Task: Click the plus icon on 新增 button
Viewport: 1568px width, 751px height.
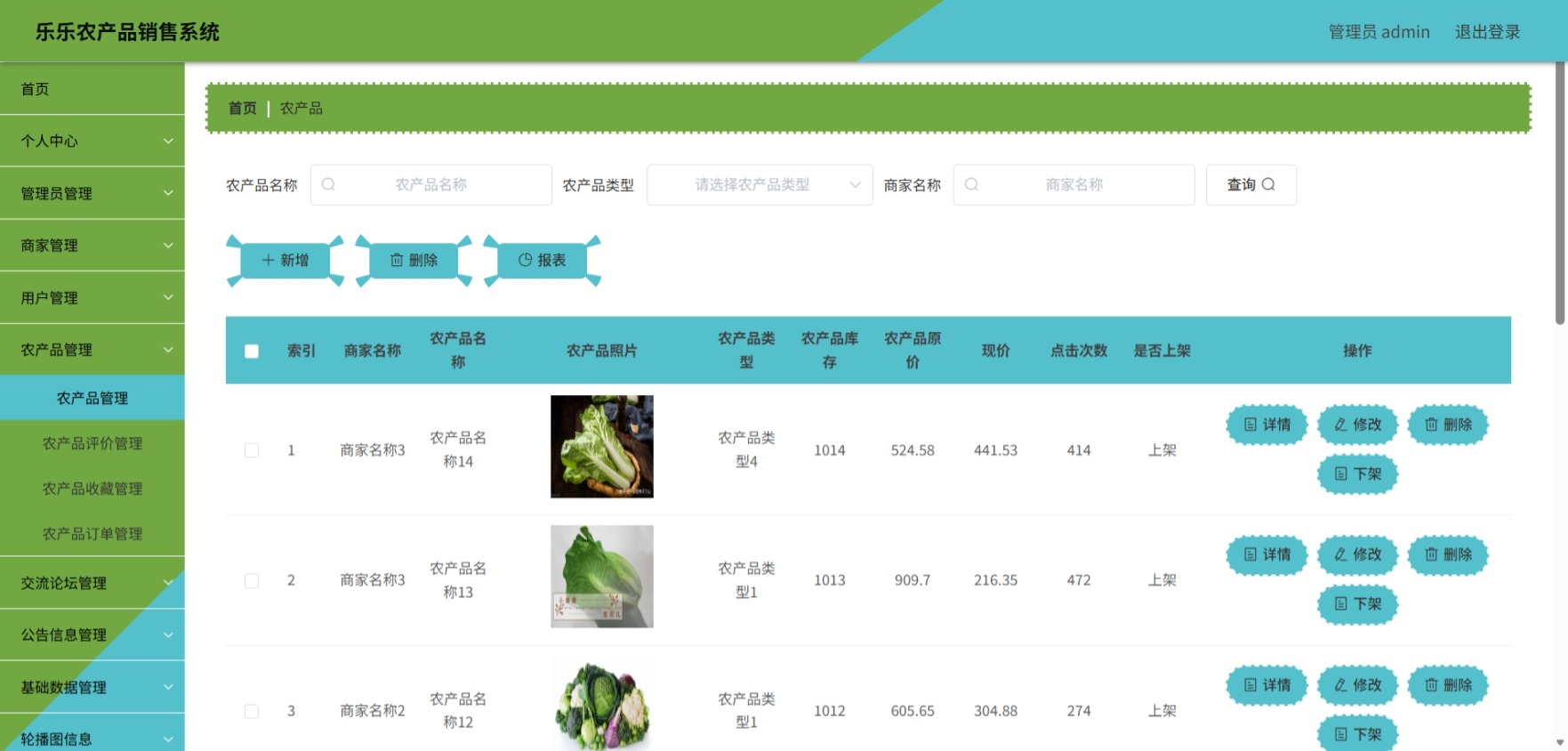Action: (x=268, y=260)
